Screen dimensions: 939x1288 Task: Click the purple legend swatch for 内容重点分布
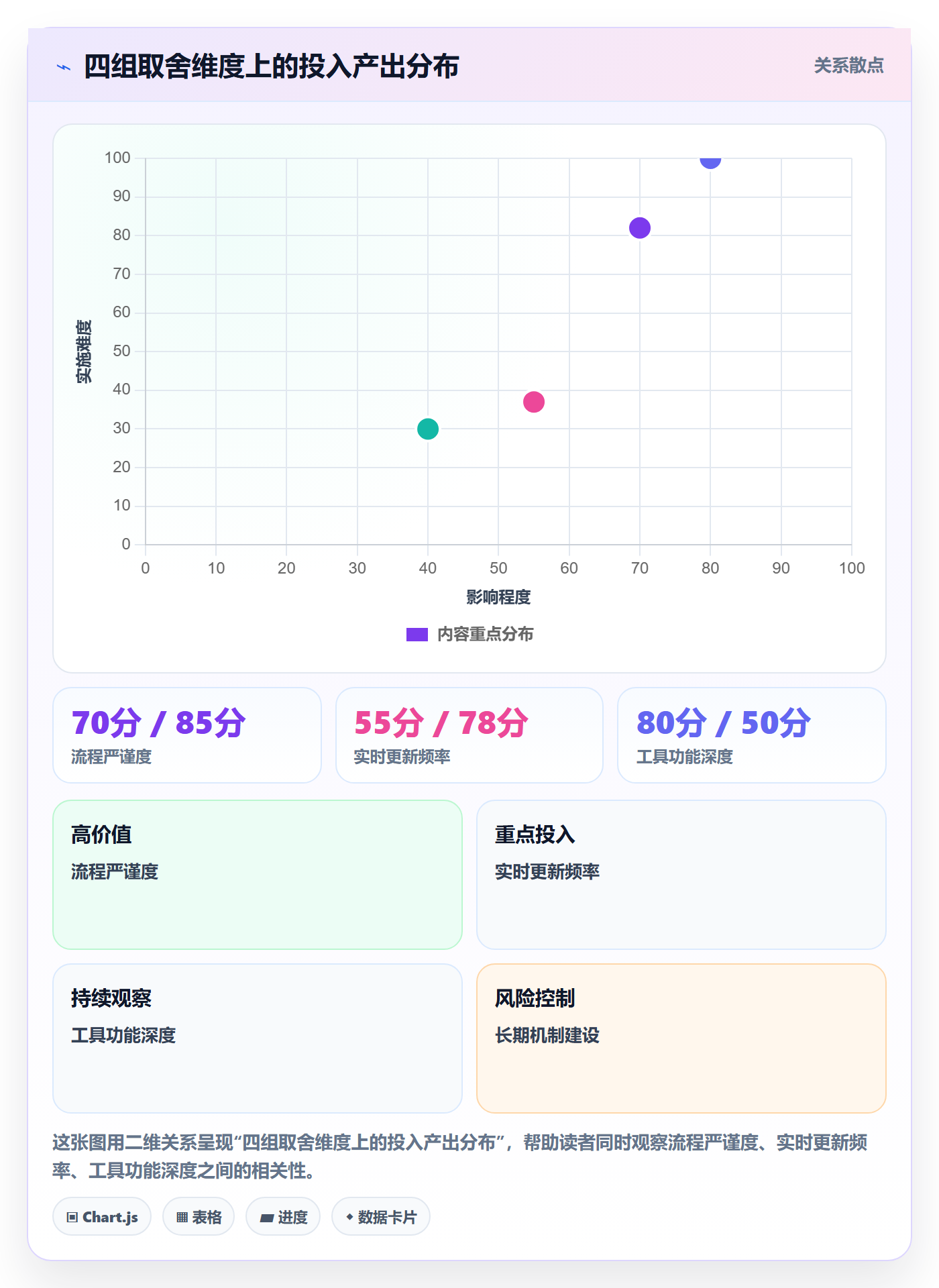pyautogui.click(x=417, y=635)
